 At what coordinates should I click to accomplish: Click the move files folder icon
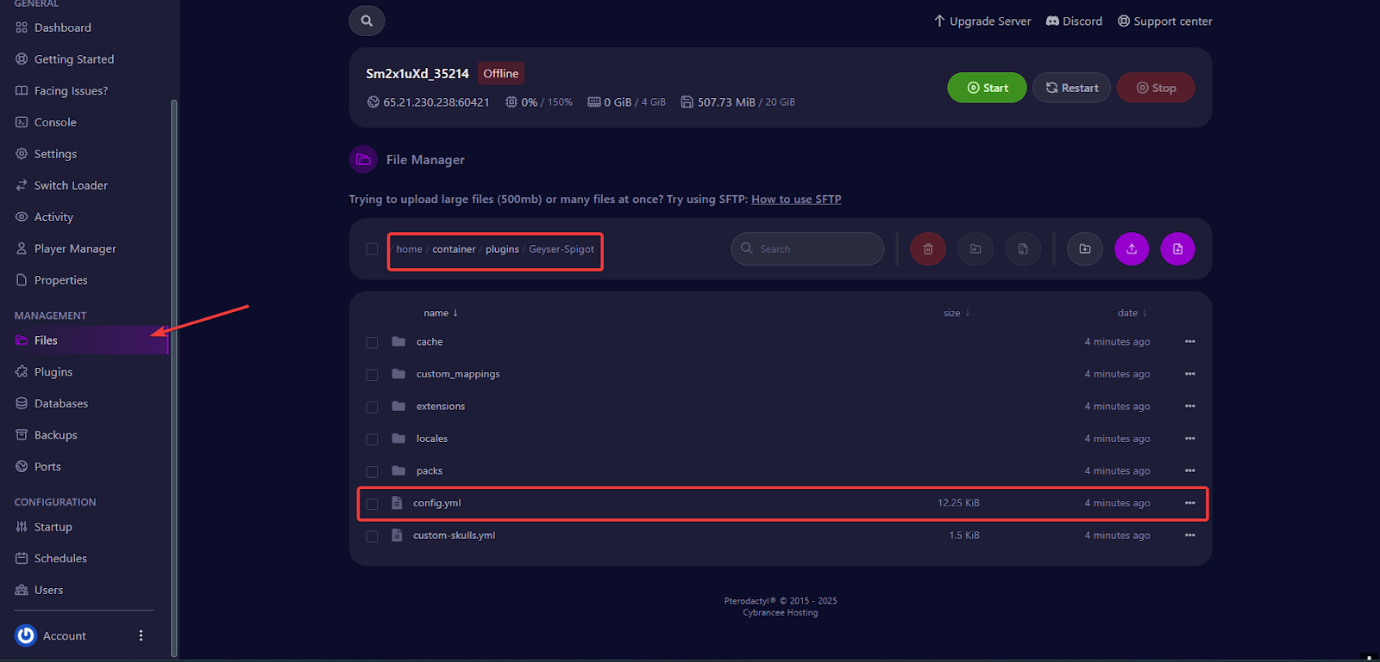975,249
